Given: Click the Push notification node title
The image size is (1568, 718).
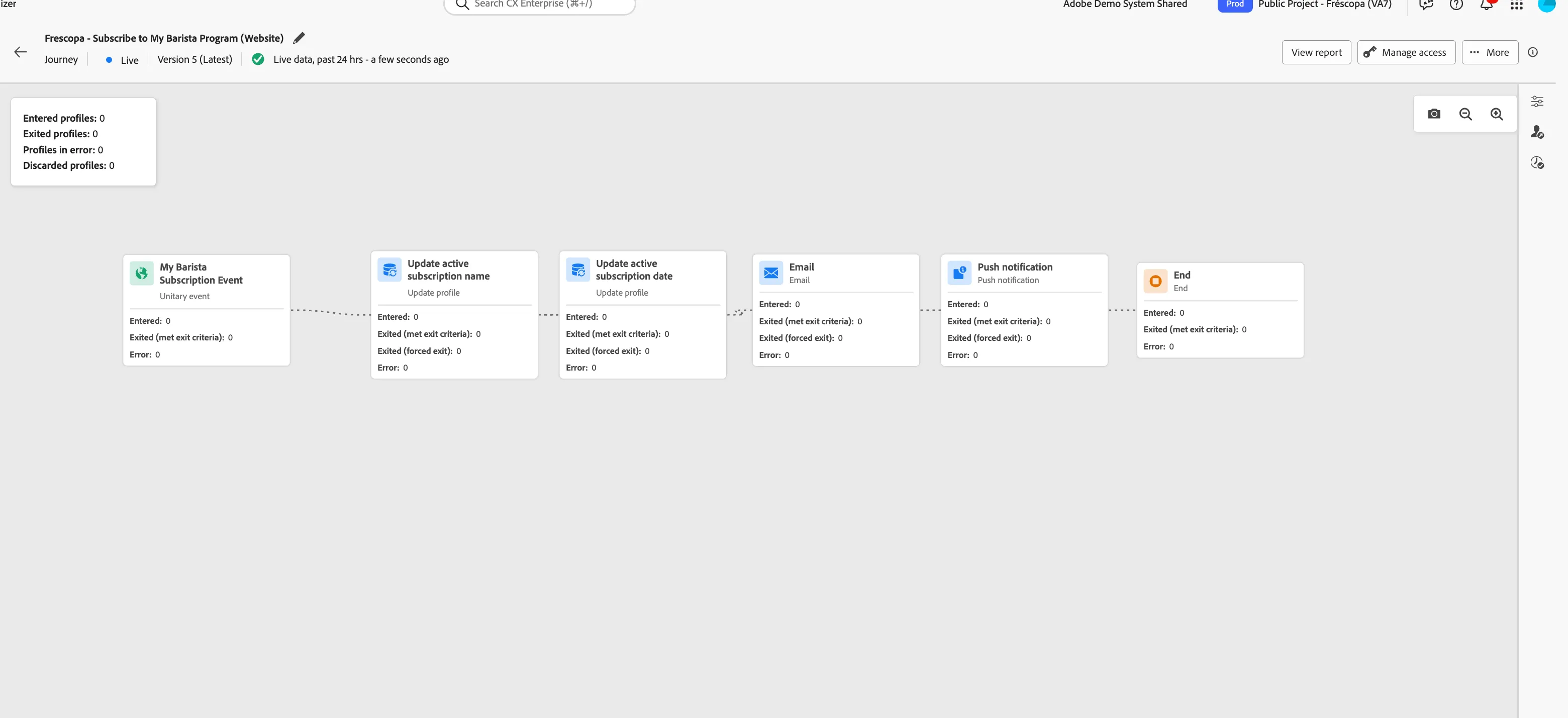Looking at the screenshot, I should coord(1015,267).
